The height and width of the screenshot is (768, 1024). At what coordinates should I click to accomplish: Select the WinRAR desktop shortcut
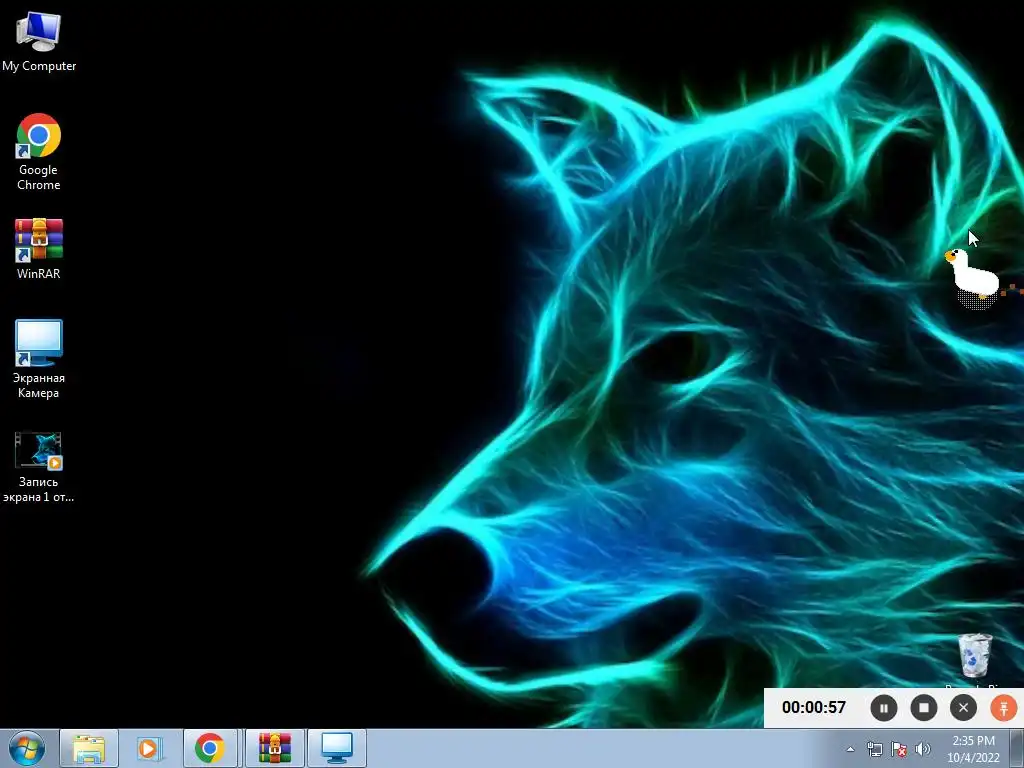tap(39, 249)
